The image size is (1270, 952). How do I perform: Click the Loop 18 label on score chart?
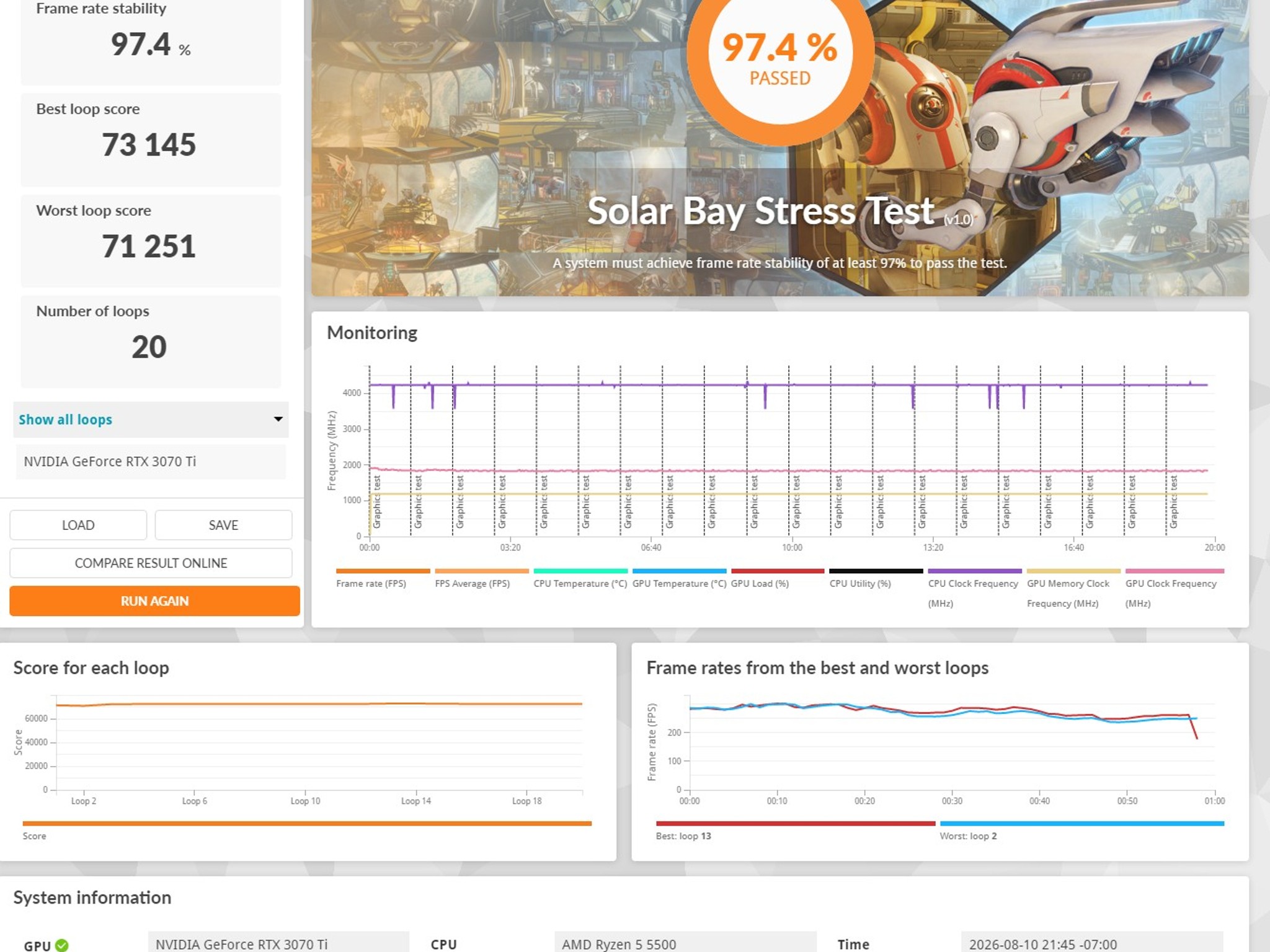pos(526,801)
